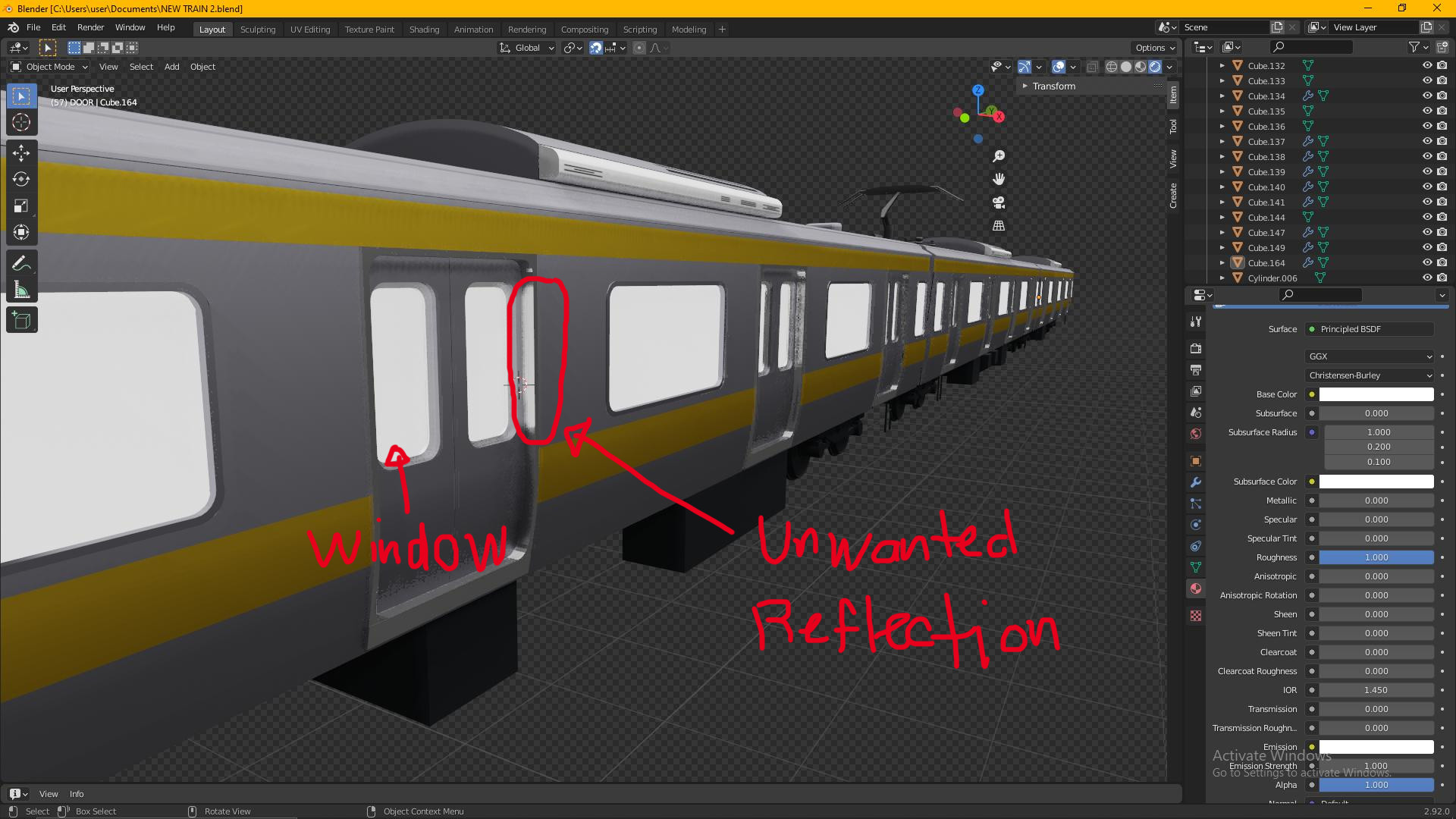
Task: Select the Move tool in toolbar
Action: click(x=22, y=151)
